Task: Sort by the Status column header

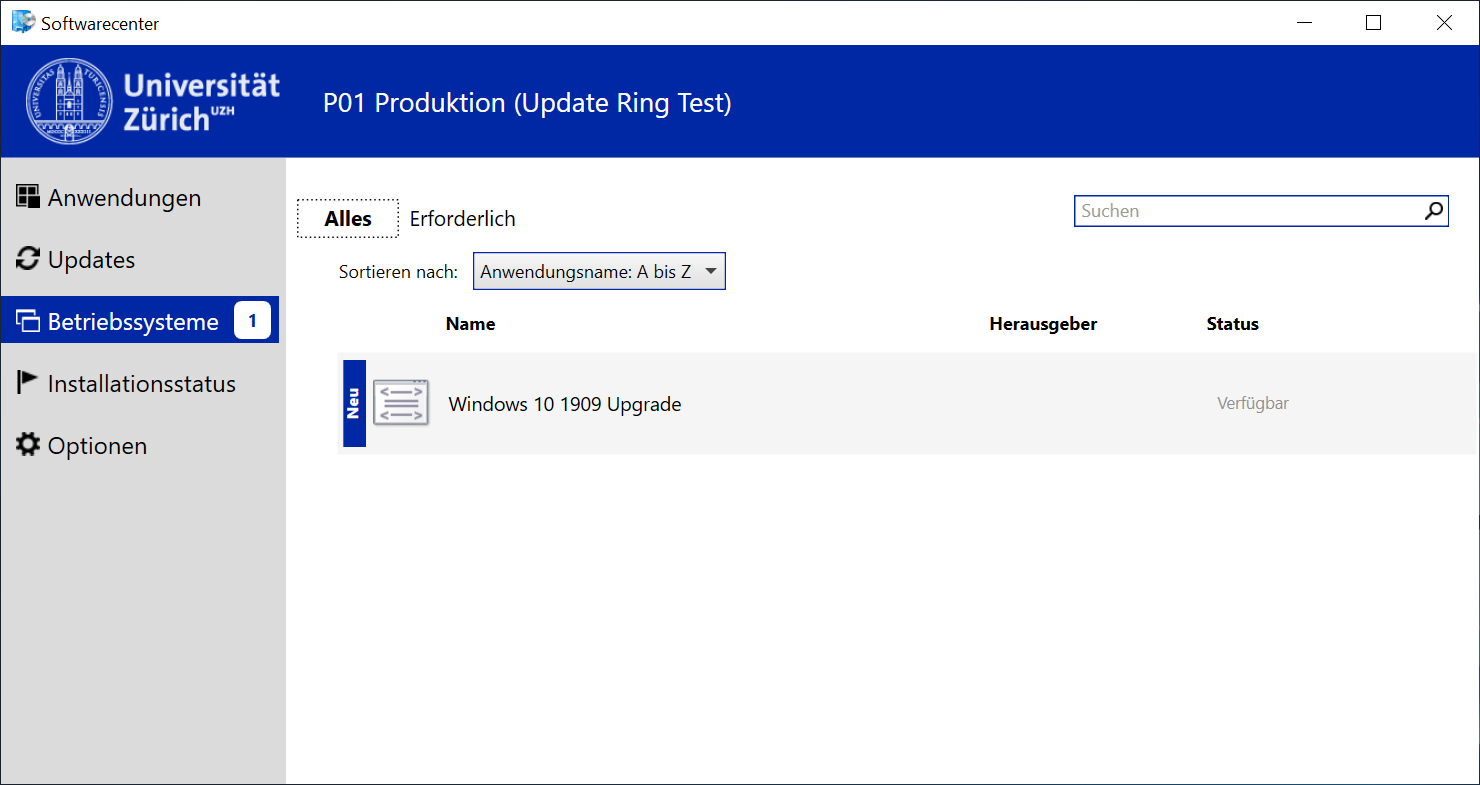Action: tap(1232, 324)
